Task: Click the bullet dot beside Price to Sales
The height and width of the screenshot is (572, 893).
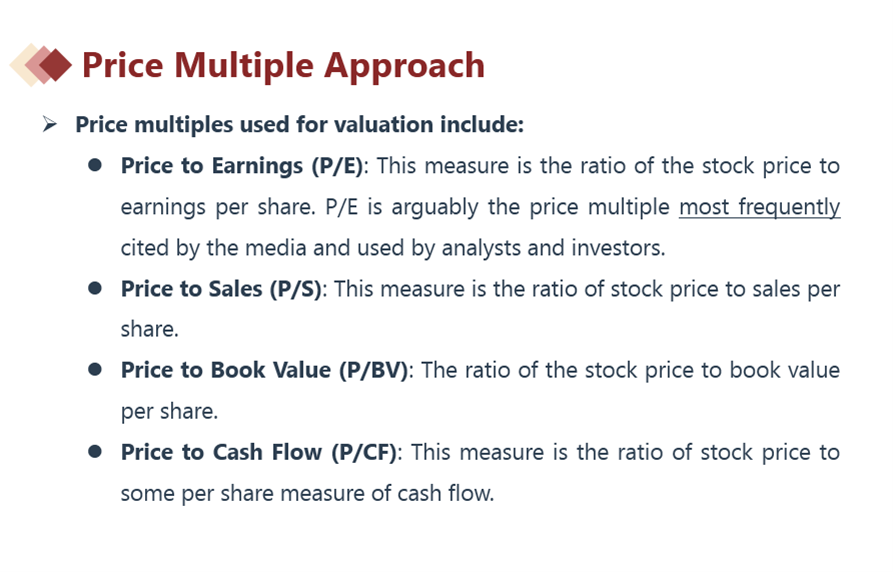Action: pyautogui.click(x=95, y=288)
